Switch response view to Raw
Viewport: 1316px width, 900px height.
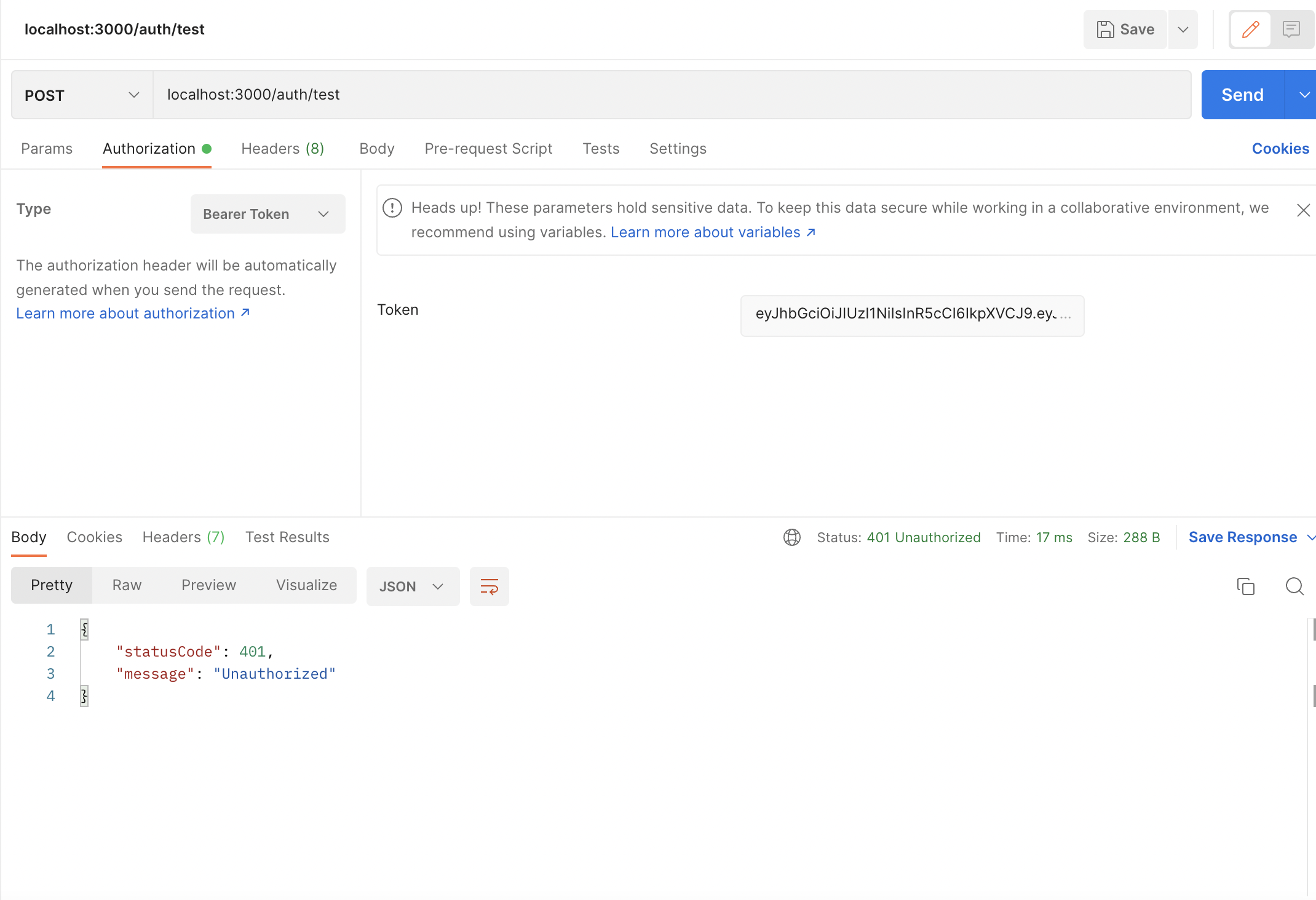pyautogui.click(x=127, y=585)
